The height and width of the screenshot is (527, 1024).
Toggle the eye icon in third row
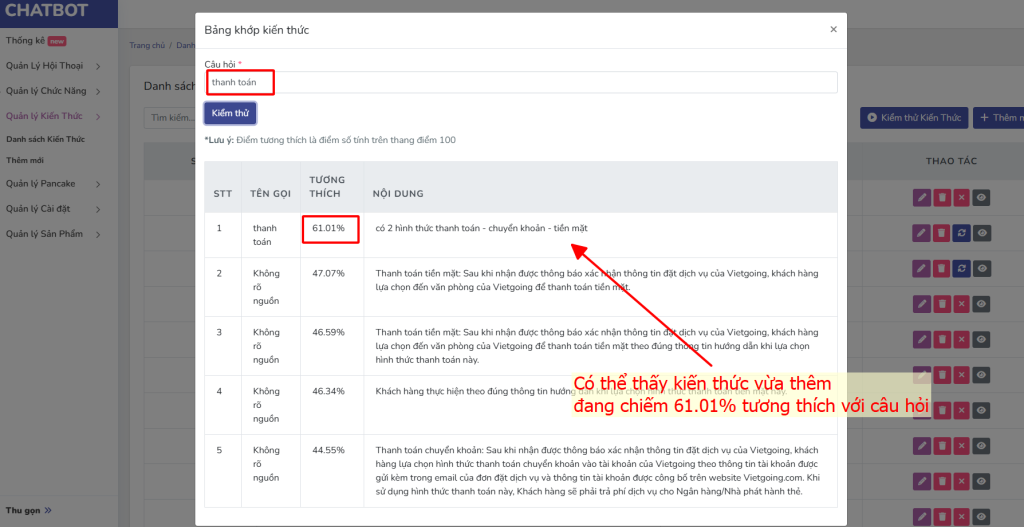(982, 268)
